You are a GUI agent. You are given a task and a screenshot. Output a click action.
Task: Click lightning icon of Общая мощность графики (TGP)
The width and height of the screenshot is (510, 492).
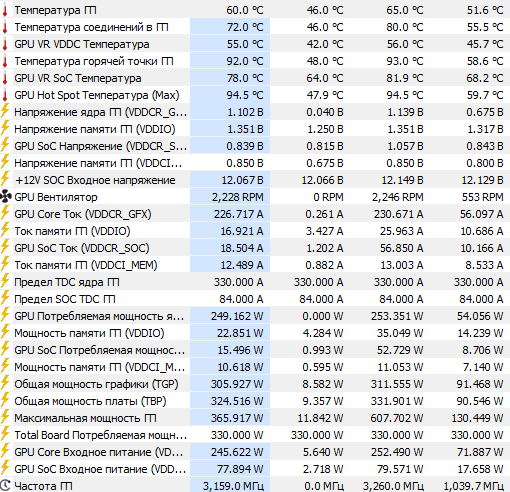5,384
